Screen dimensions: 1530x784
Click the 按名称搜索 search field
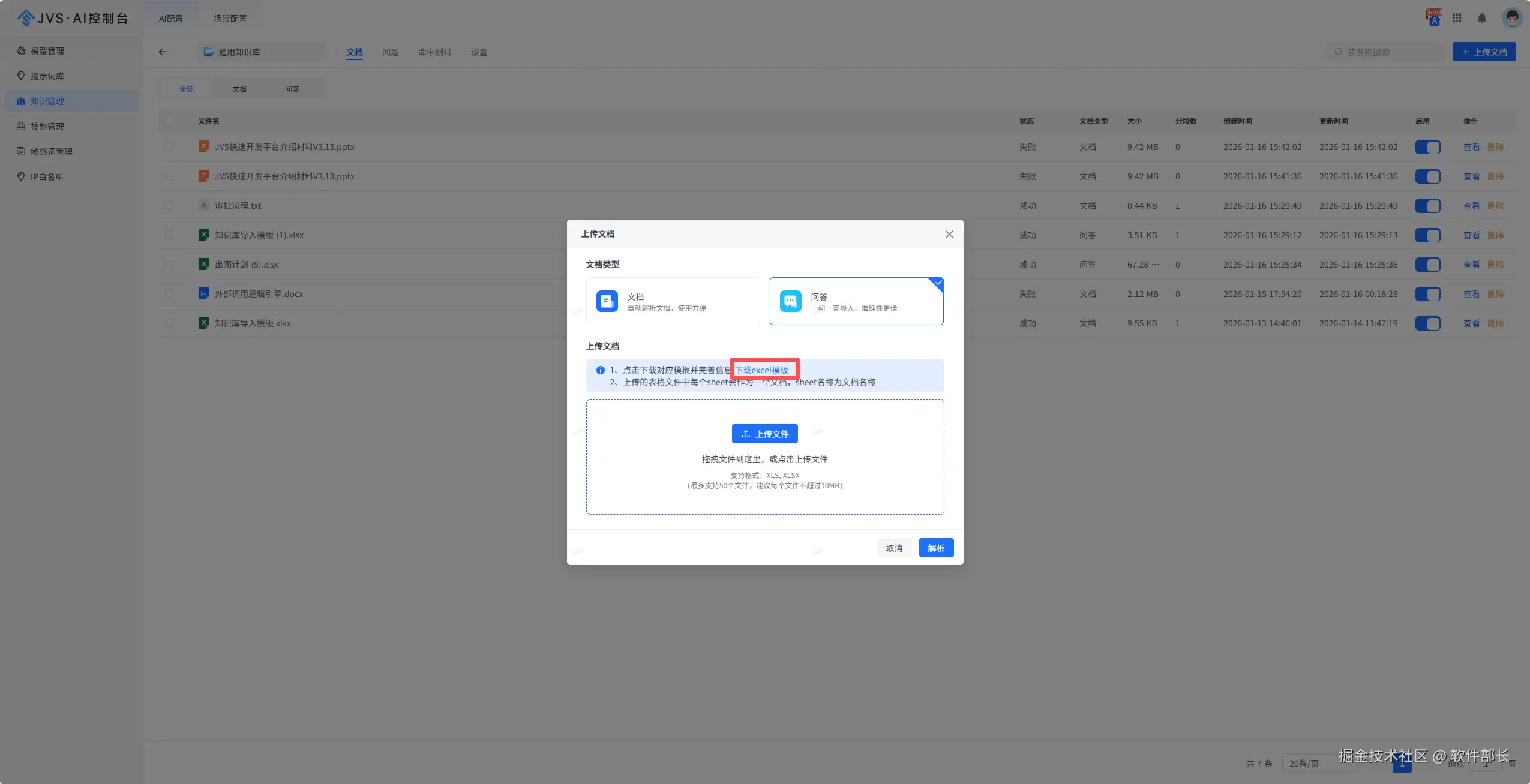tap(1386, 52)
